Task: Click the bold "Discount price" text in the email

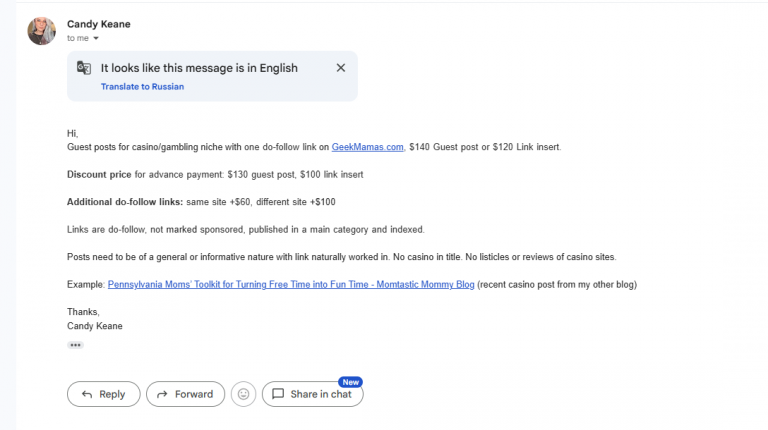Action: (99, 174)
